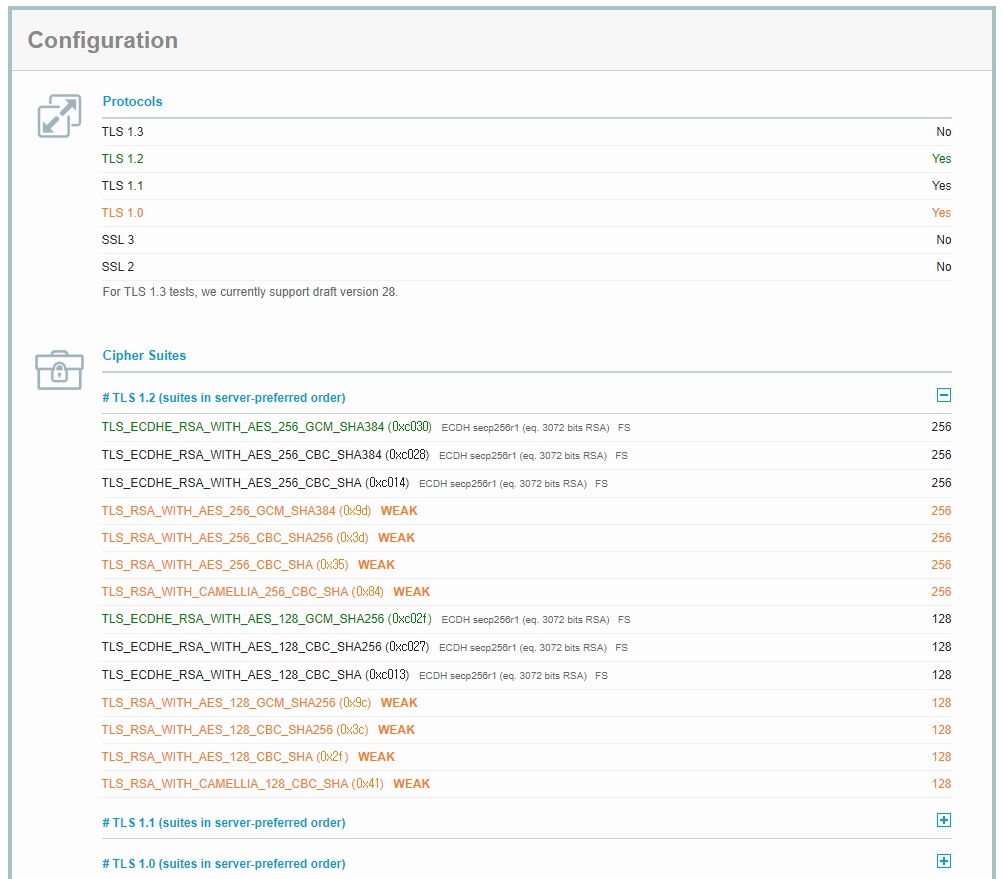Click the Cipher Suites section heading

coord(144,356)
